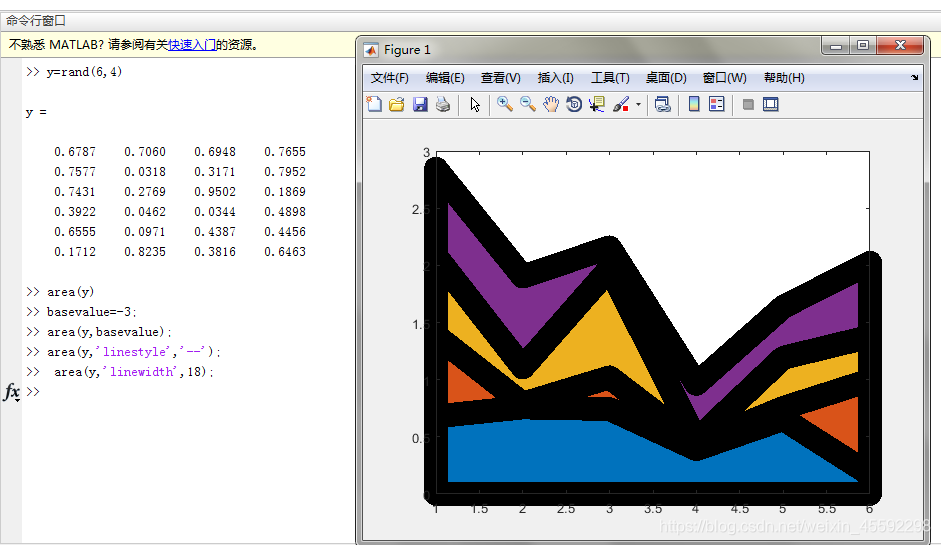
Task: Click the command prompt input line
Action: (x=150, y=391)
